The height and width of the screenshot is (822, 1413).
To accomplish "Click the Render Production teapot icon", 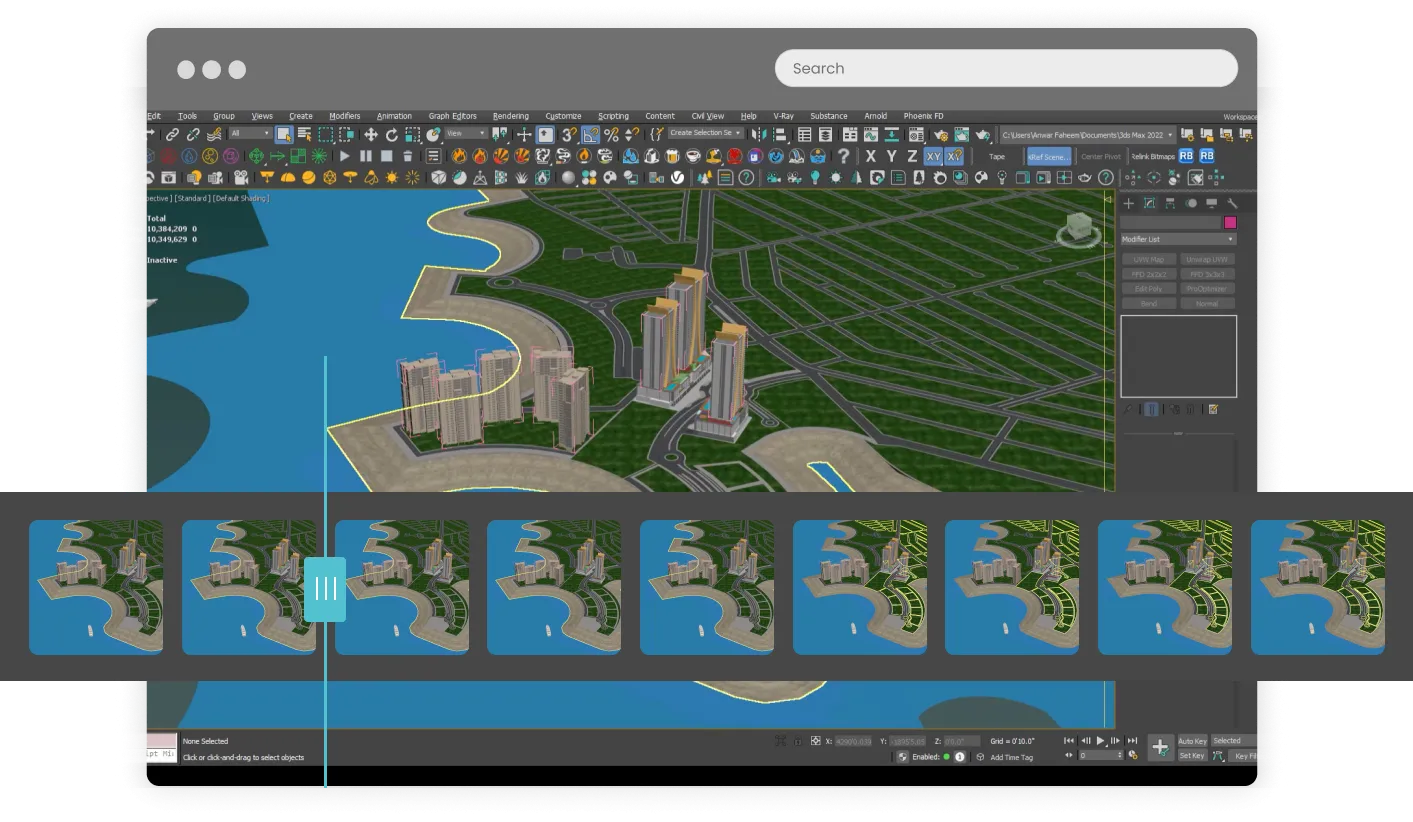I will pos(982,135).
